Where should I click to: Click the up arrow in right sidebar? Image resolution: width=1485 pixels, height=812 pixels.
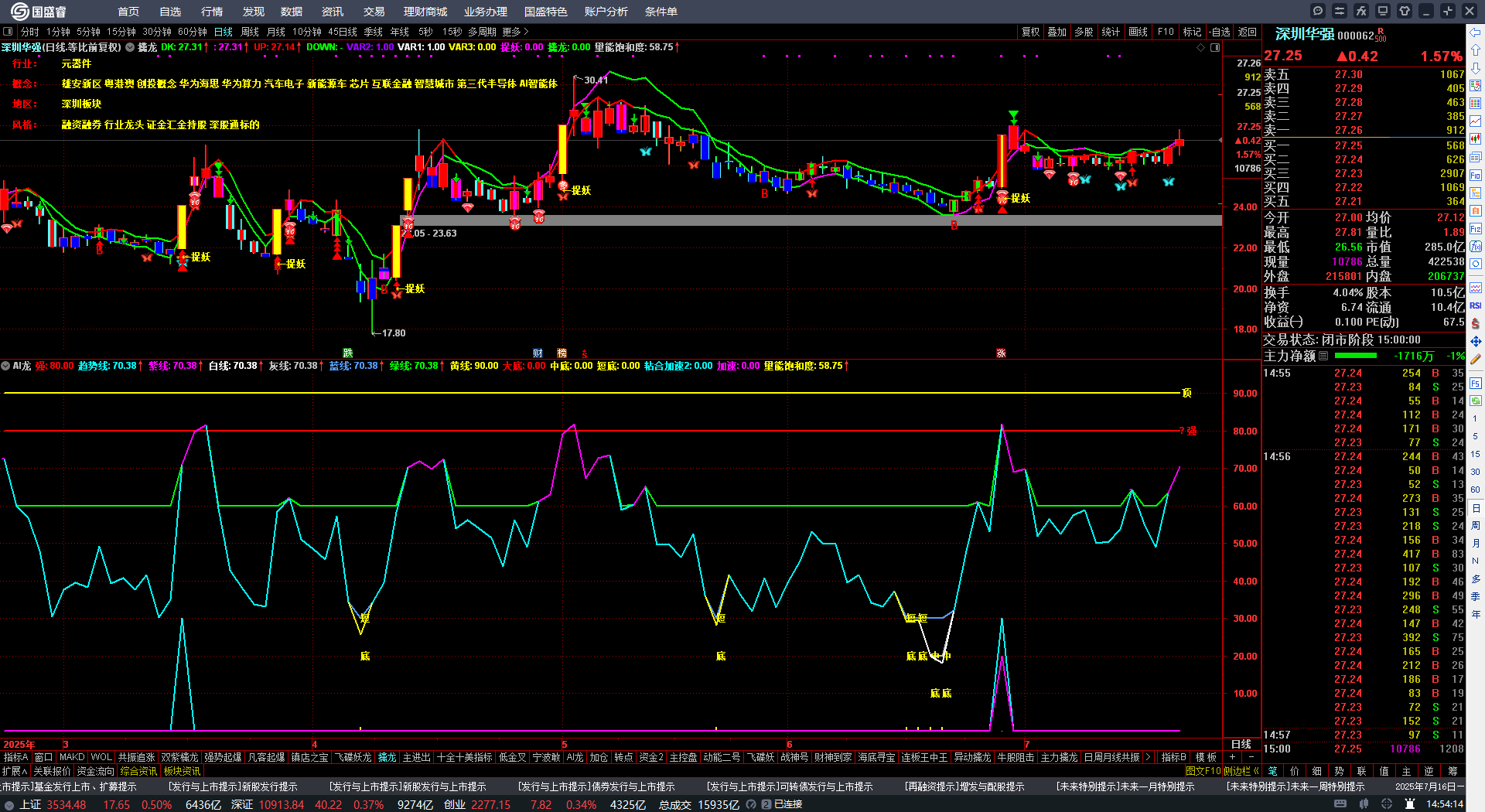pos(1476,49)
